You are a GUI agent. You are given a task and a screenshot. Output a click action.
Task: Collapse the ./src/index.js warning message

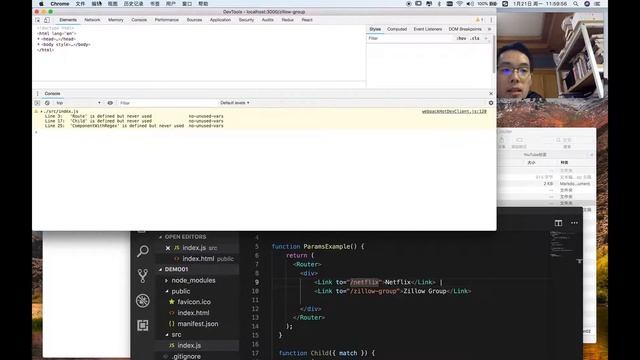[41, 111]
